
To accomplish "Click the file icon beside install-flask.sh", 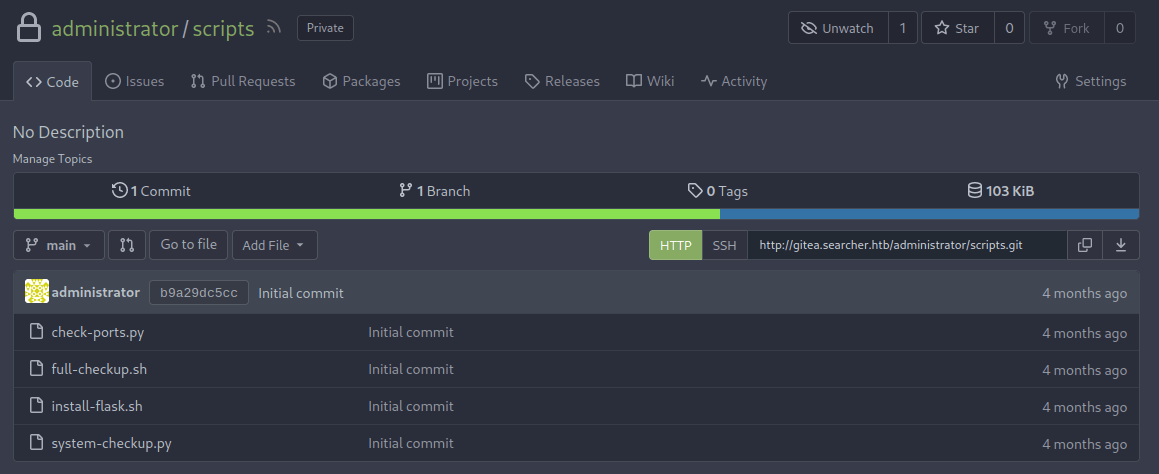I will (36, 406).
